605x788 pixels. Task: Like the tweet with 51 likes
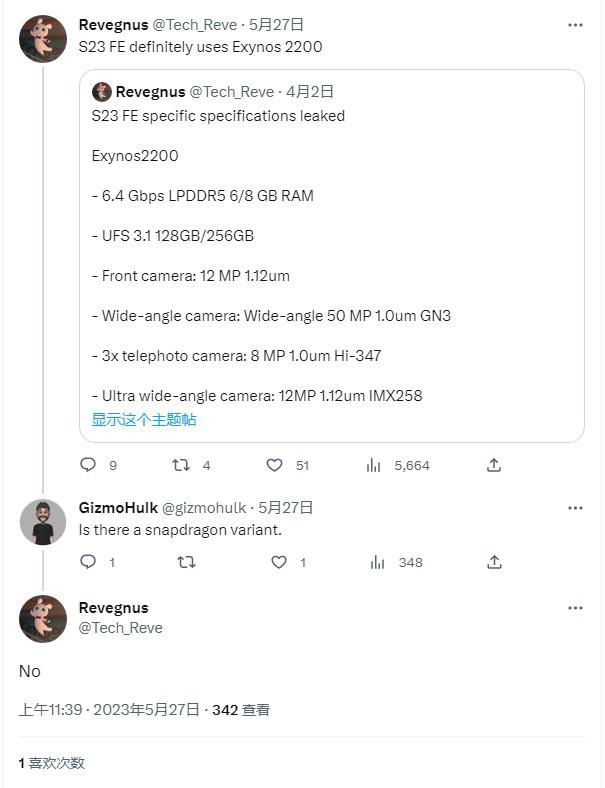point(274,465)
